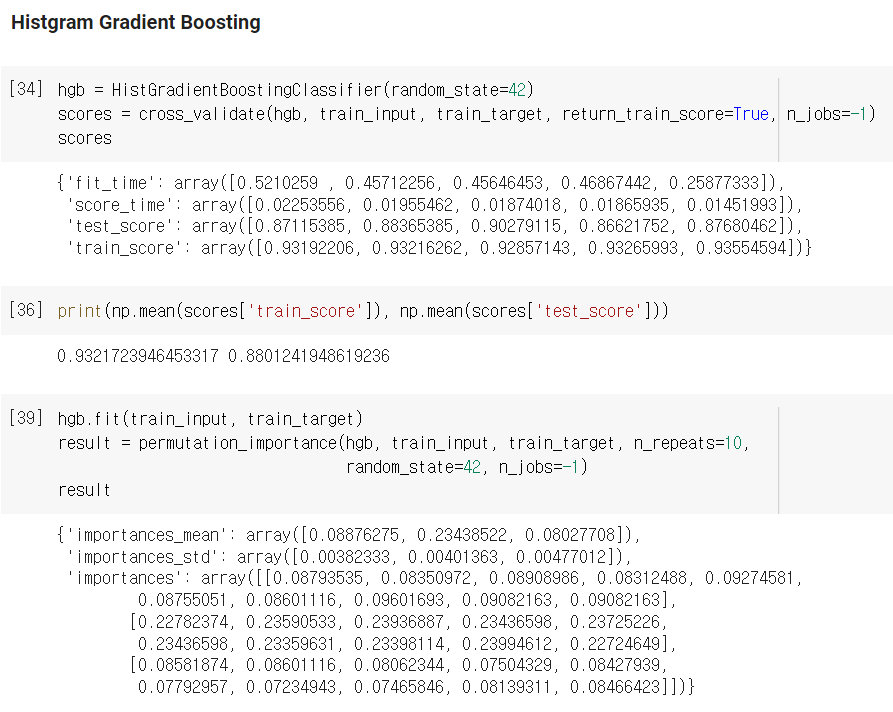The height and width of the screenshot is (712, 893).
Task: Click 'test_score' string in the print cell
Action: (588, 311)
